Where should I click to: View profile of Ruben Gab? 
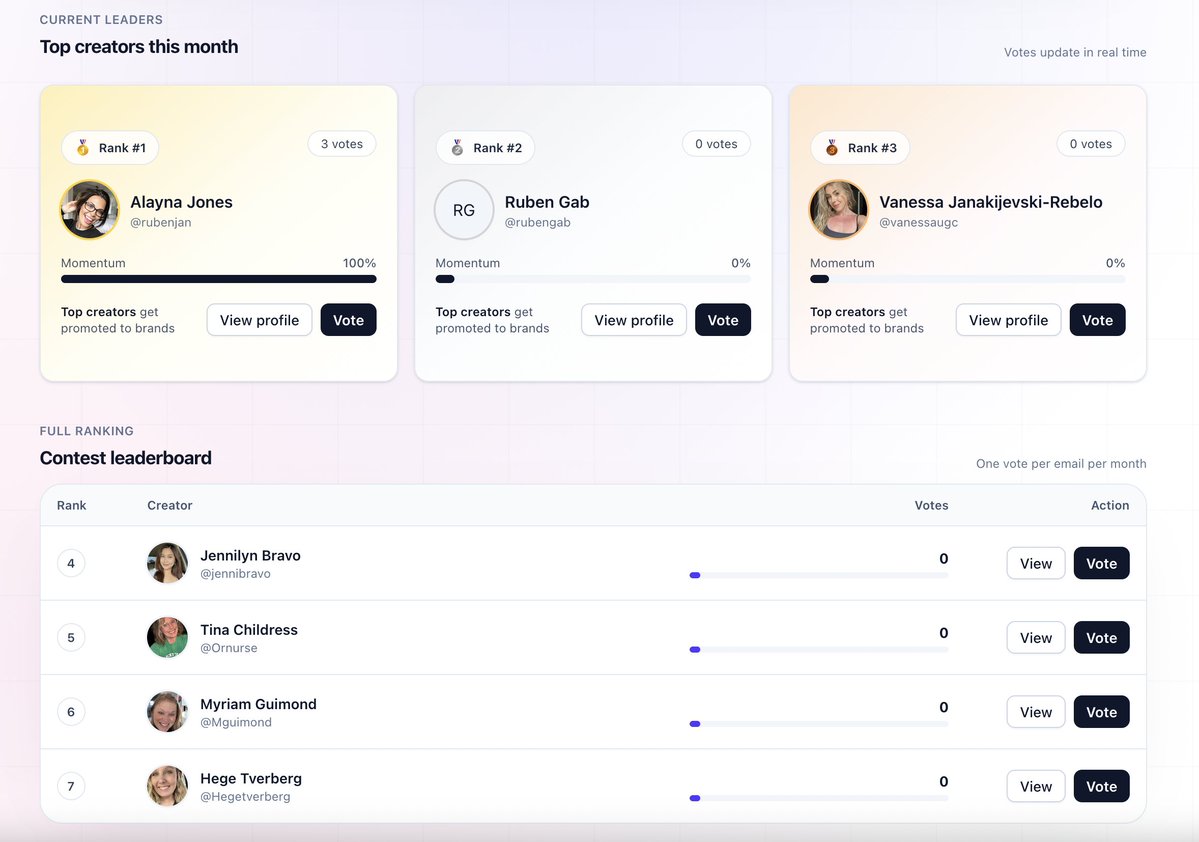pyautogui.click(x=634, y=320)
